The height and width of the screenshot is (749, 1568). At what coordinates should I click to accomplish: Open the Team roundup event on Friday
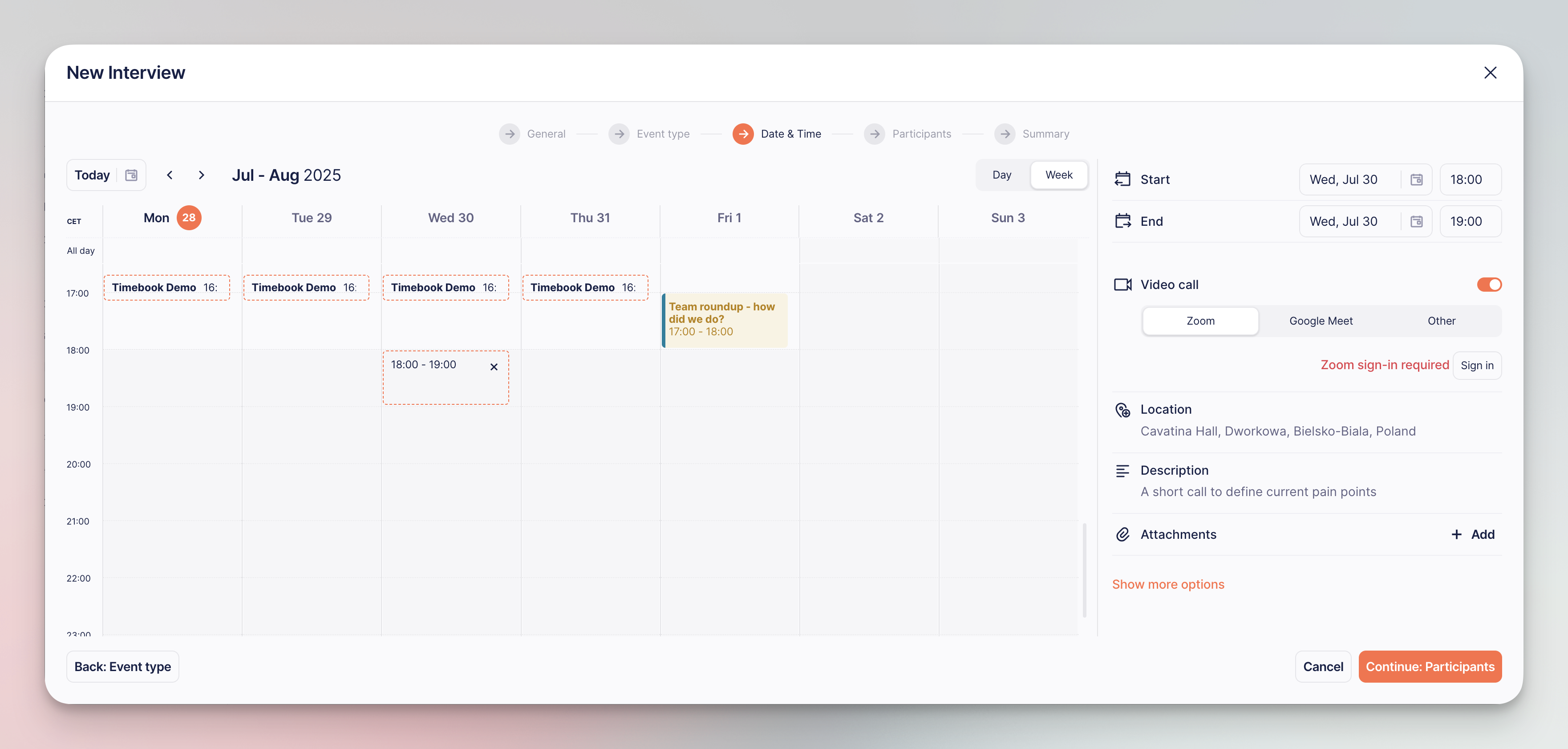(x=724, y=320)
